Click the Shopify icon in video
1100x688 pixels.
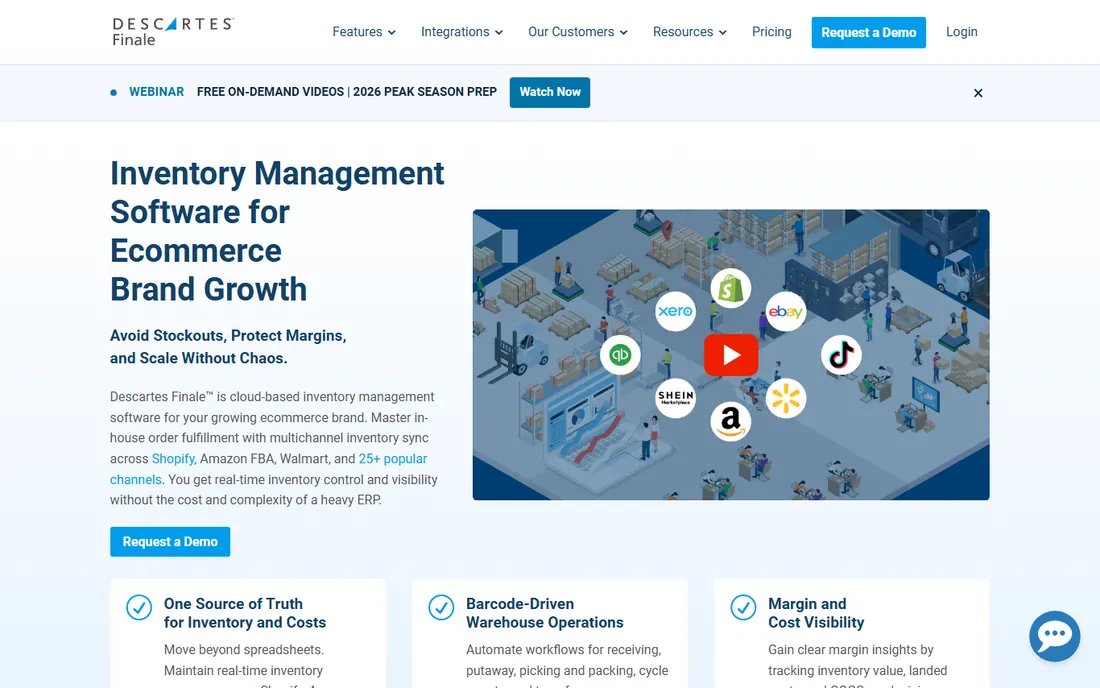pyautogui.click(x=730, y=288)
